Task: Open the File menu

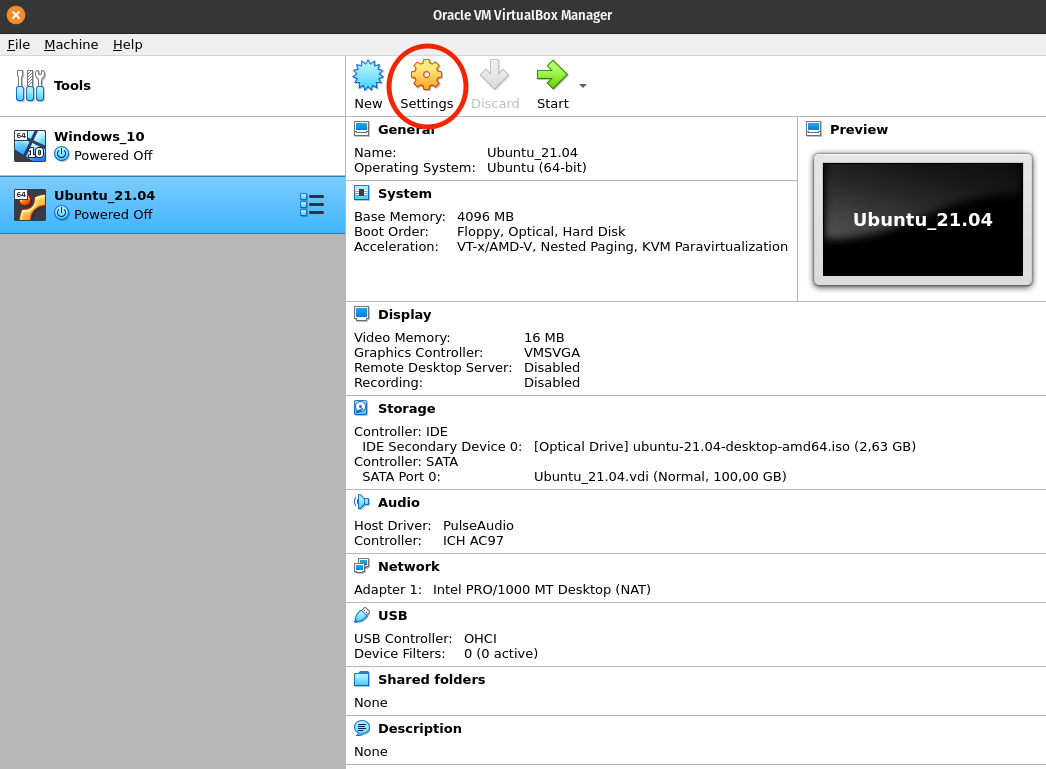Action: point(18,44)
